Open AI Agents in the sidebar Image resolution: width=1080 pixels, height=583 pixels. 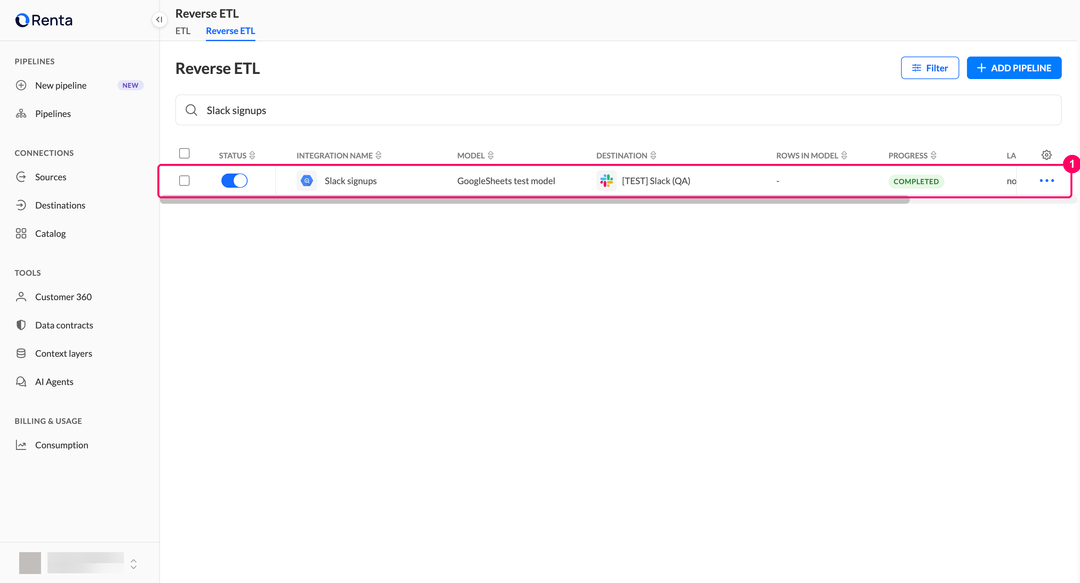click(x=54, y=382)
